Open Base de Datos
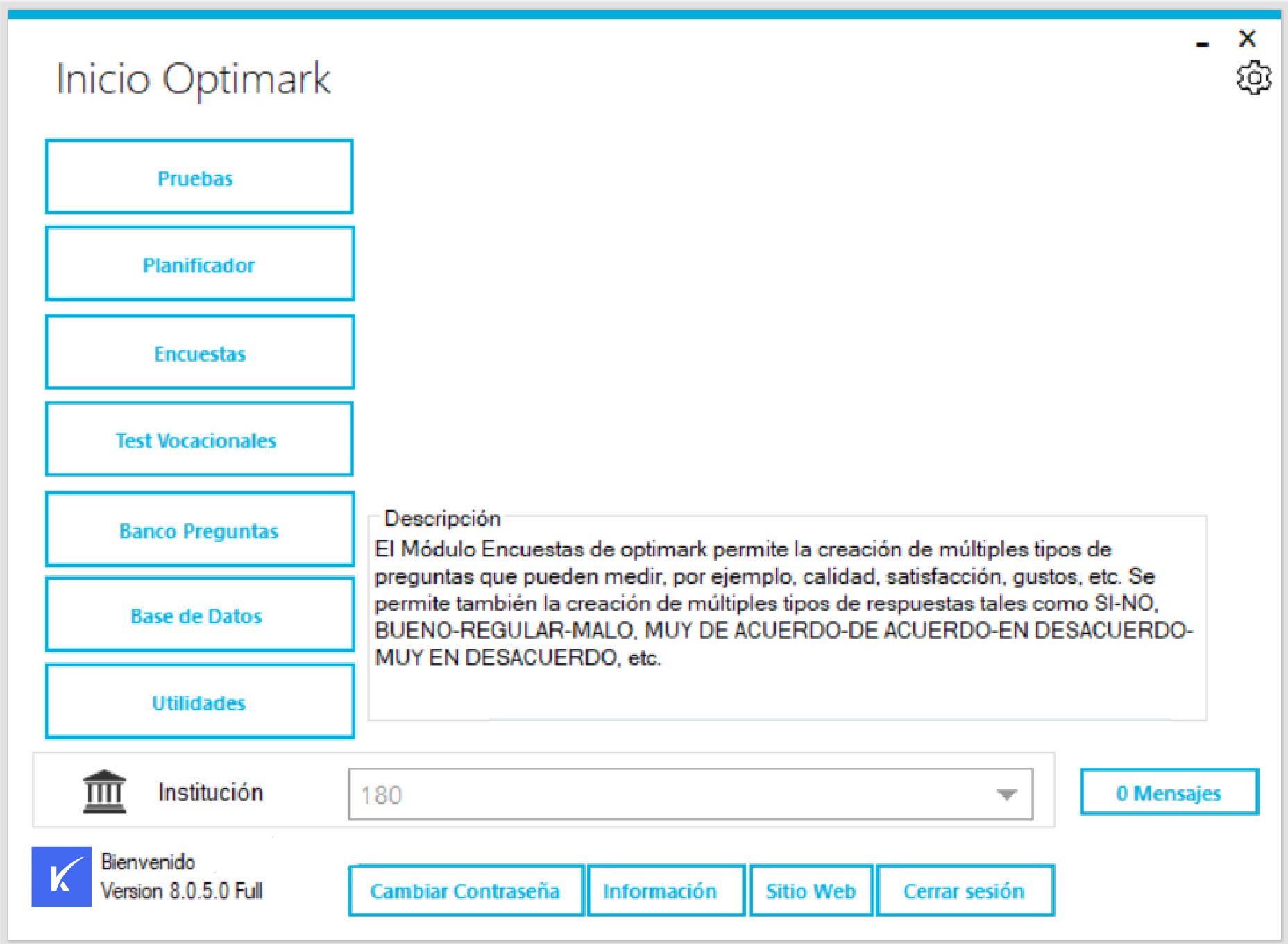1288x944 pixels. 200,614
